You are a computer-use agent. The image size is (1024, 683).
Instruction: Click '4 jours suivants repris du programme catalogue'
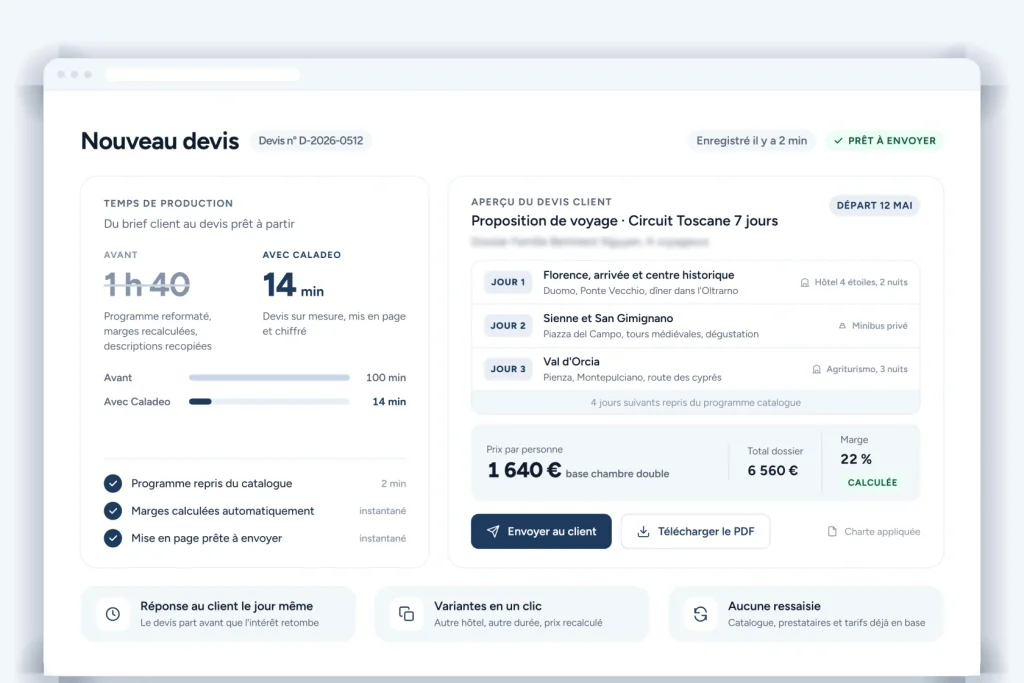pyautogui.click(x=696, y=402)
